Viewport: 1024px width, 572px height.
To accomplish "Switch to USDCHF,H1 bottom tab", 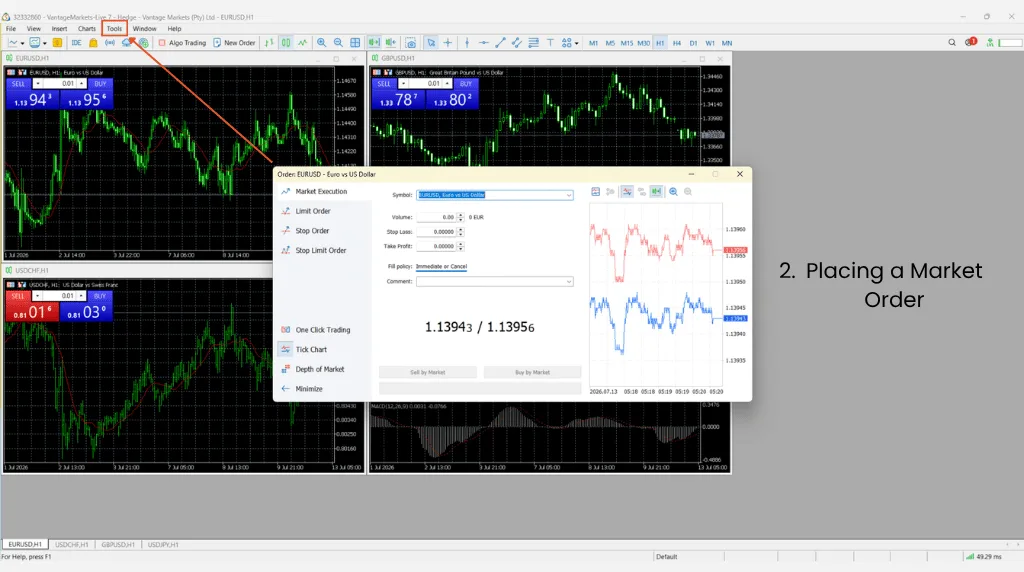I will (x=71, y=545).
